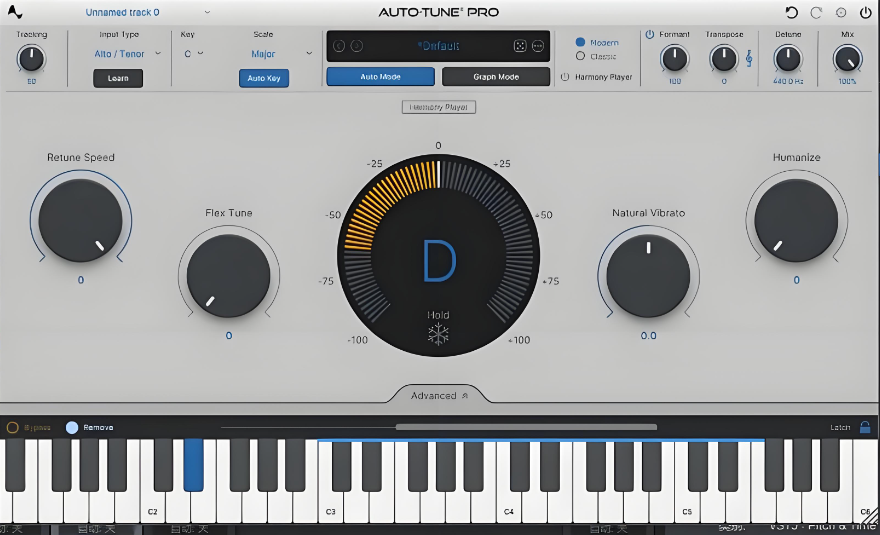Go to the previous preset arrow
The height and width of the screenshot is (535, 880).
pos(339,46)
